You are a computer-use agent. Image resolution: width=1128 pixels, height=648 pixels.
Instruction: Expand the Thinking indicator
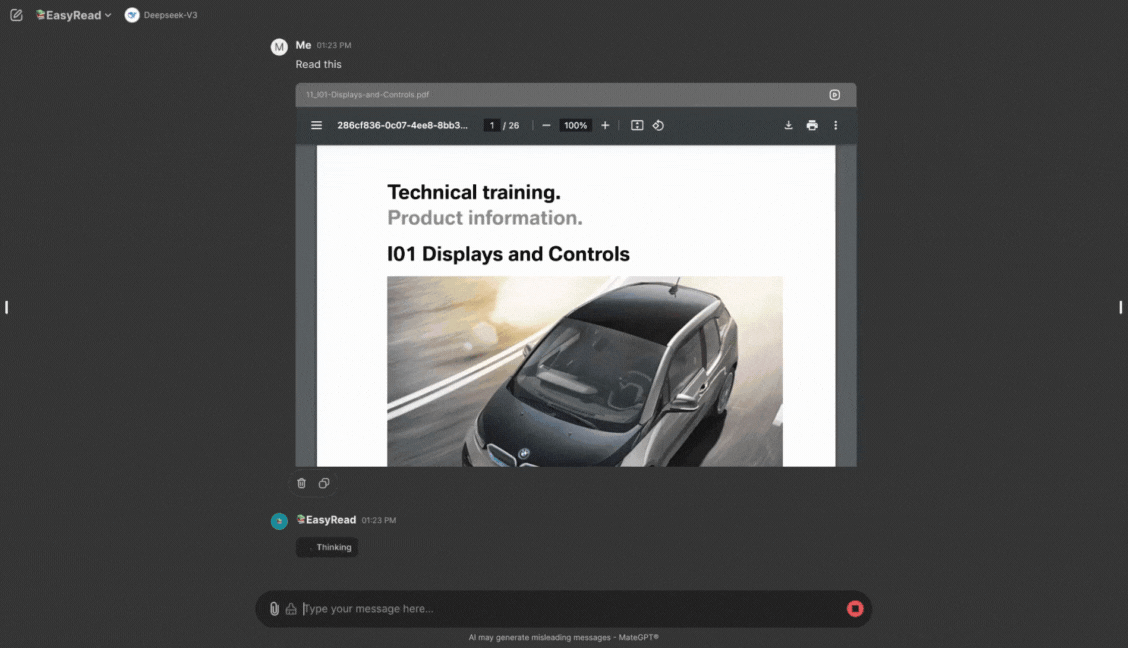pyautogui.click(x=327, y=547)
